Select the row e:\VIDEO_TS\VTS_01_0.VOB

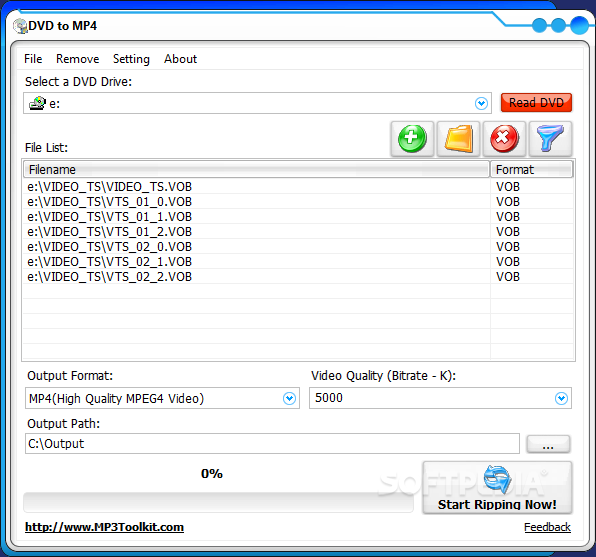point(298,202)
